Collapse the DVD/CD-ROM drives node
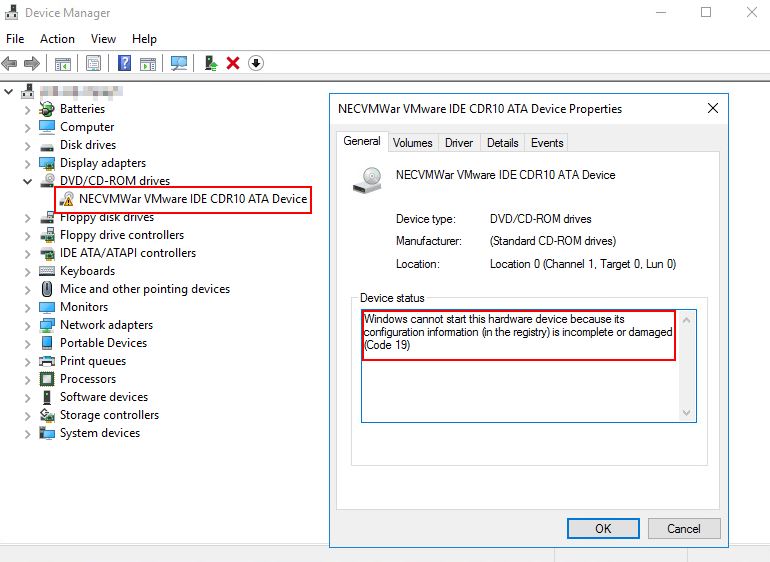Image resolution: width=770 pixels, height=562 pixels. pyautogui.click(x=28, y=181)
